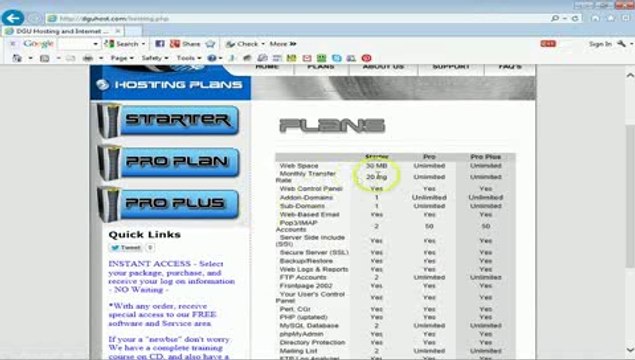This screenshot has width=635, height=360.
Task: Click the Web Space row label
Action: 299,166
